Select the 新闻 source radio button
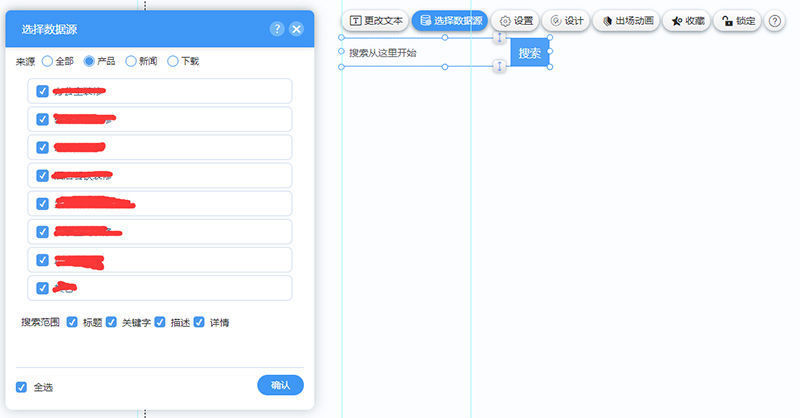The image size is (800, 418). [131, 61]
